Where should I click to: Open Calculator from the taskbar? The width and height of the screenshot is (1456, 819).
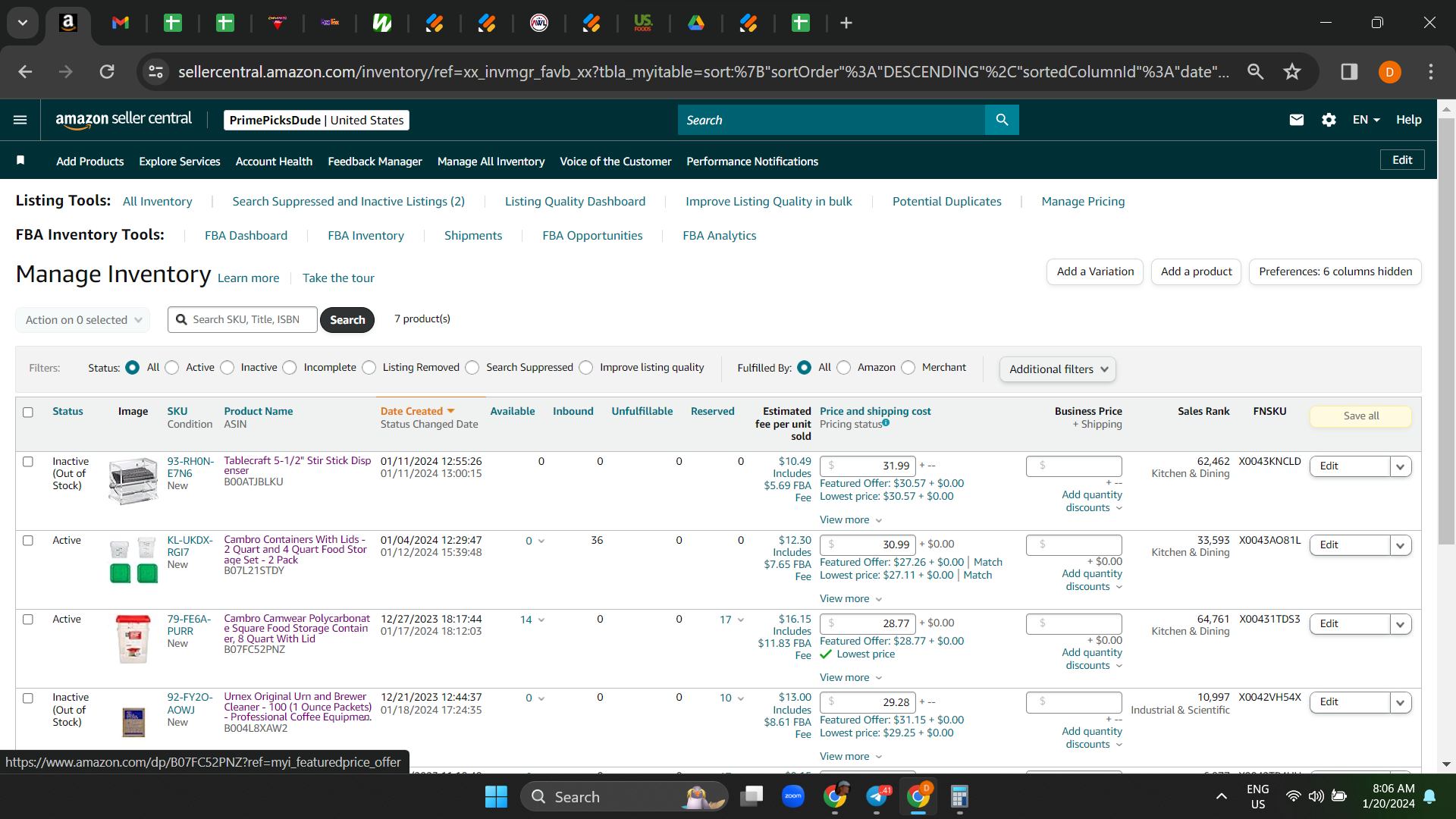point(959,796)
